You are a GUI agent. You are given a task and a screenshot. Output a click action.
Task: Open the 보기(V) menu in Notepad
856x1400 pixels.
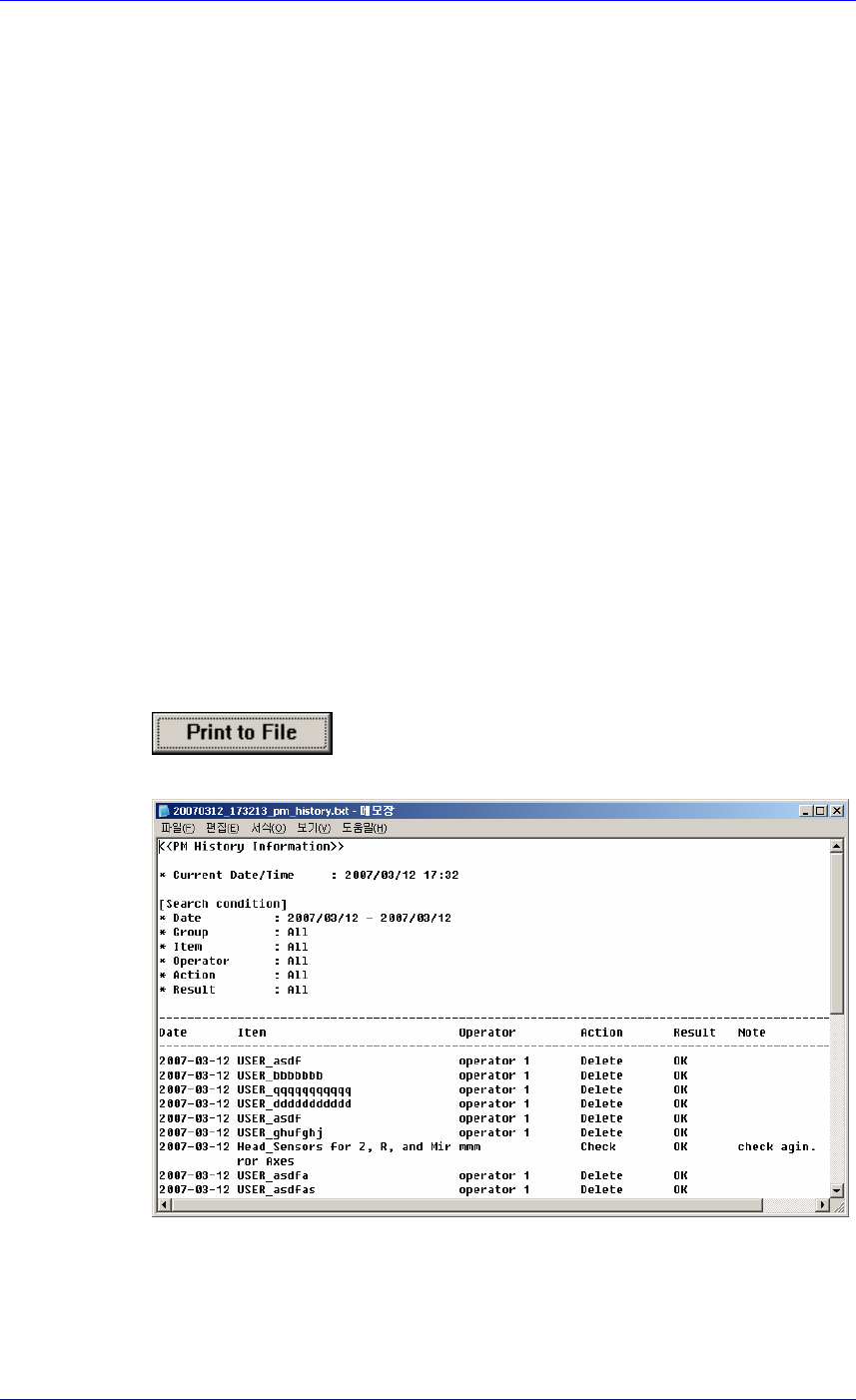coord(313,828)
